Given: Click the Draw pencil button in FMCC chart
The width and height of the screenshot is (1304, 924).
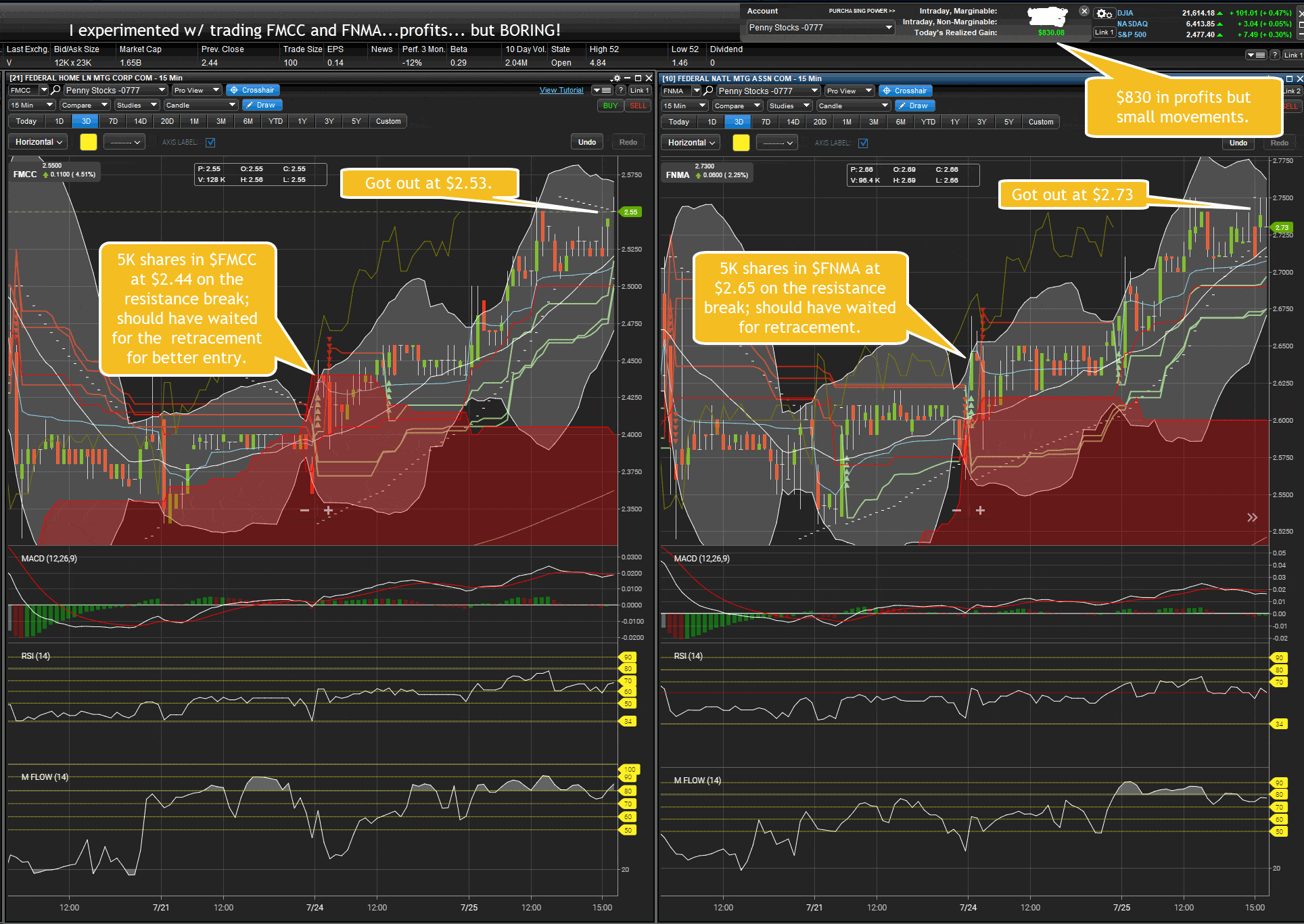Looking at the screenshot, I should click(261, 105).
